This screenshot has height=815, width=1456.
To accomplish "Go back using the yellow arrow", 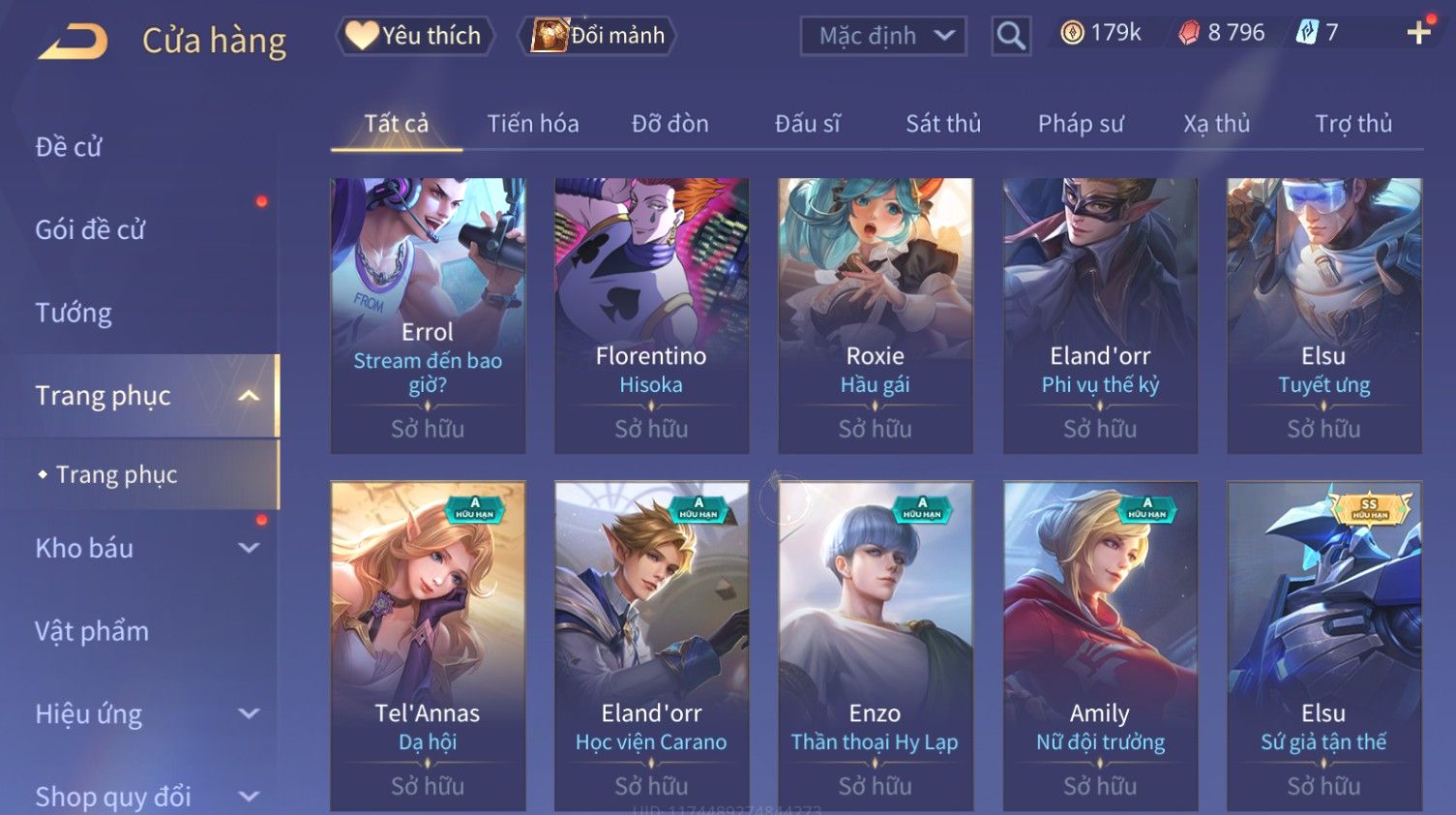I will click(74, 42).
